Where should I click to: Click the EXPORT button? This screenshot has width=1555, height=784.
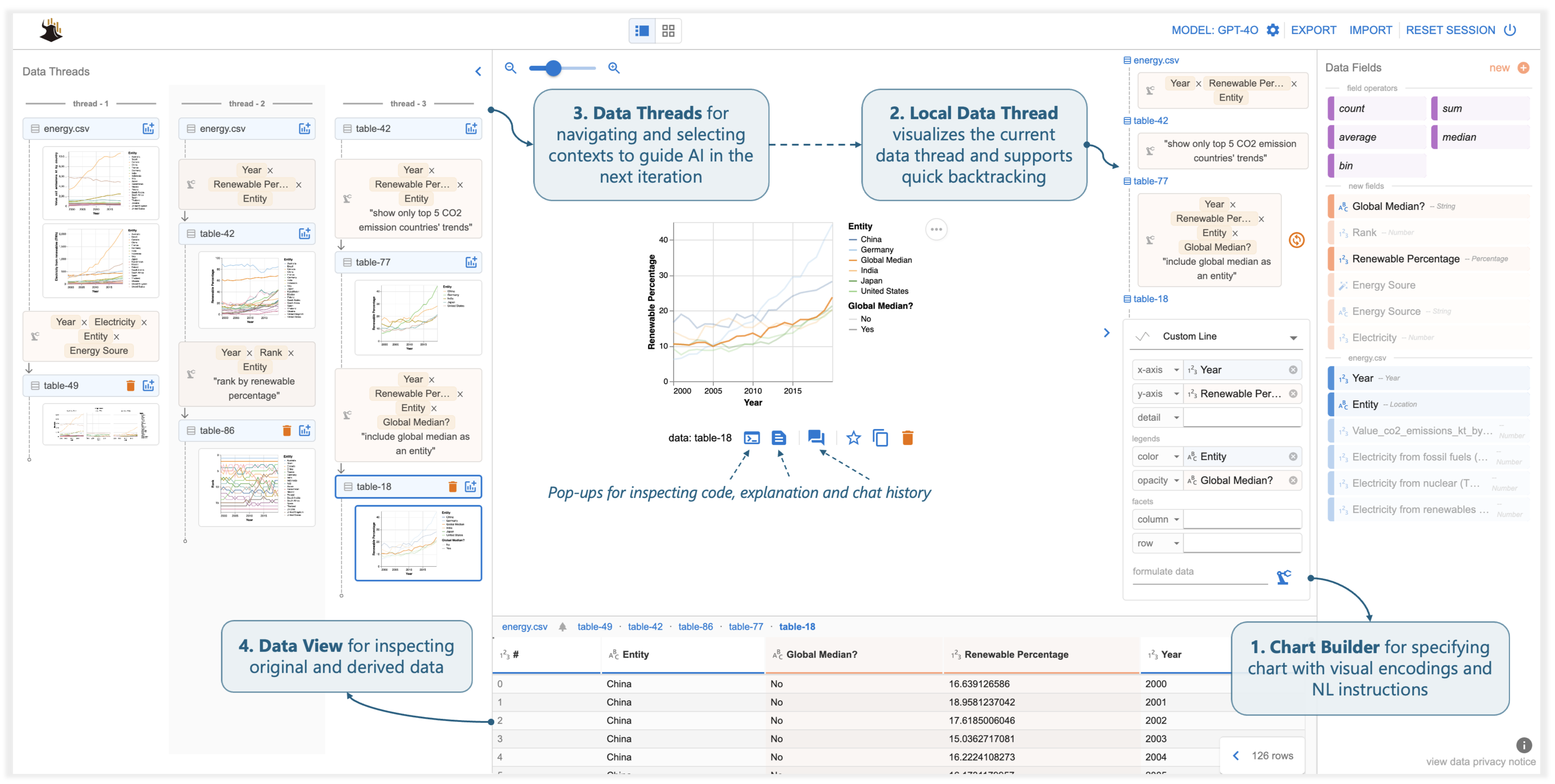pos(1313,30)
